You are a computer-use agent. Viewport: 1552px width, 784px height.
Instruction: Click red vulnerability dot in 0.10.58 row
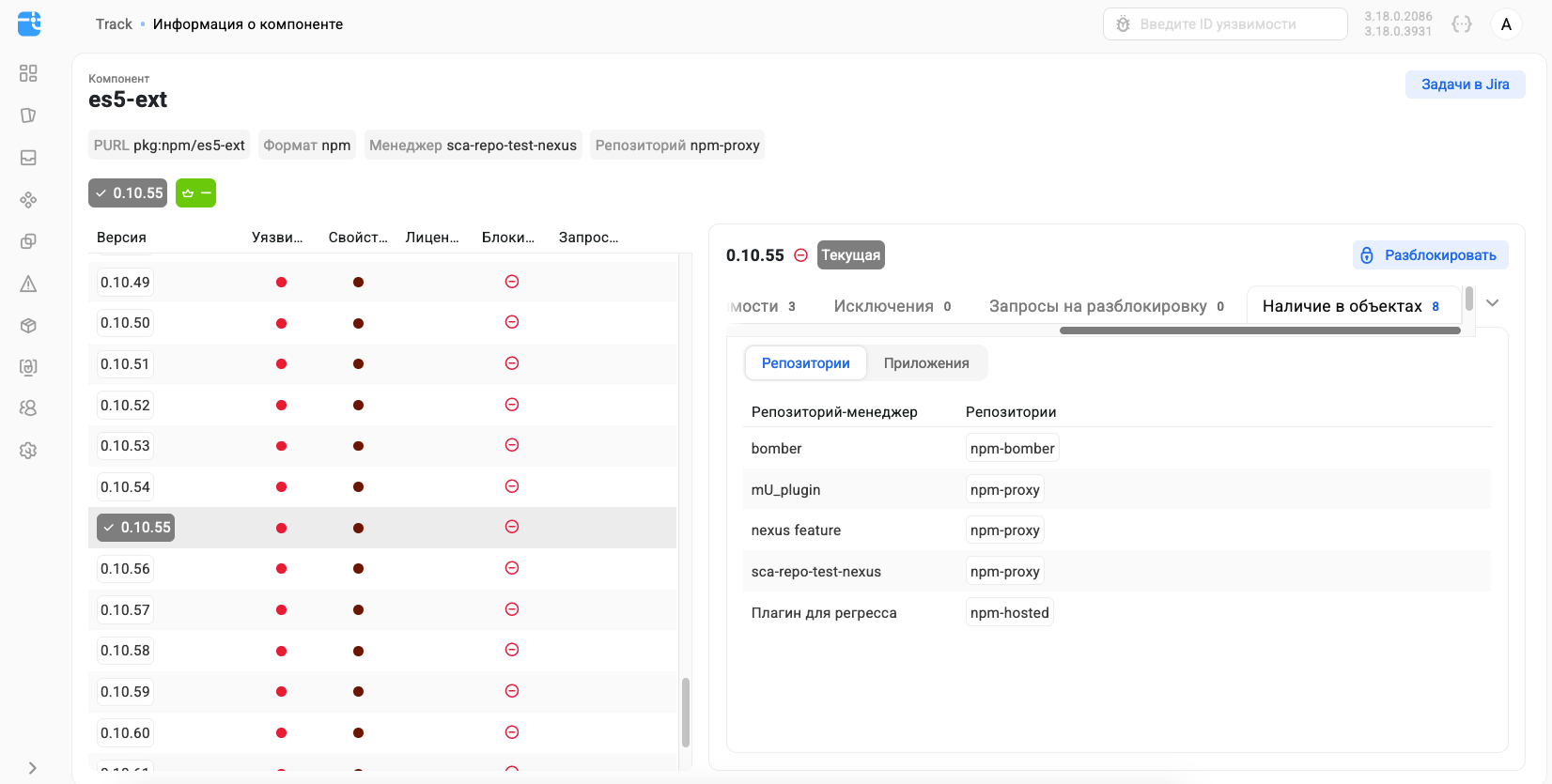281,652
